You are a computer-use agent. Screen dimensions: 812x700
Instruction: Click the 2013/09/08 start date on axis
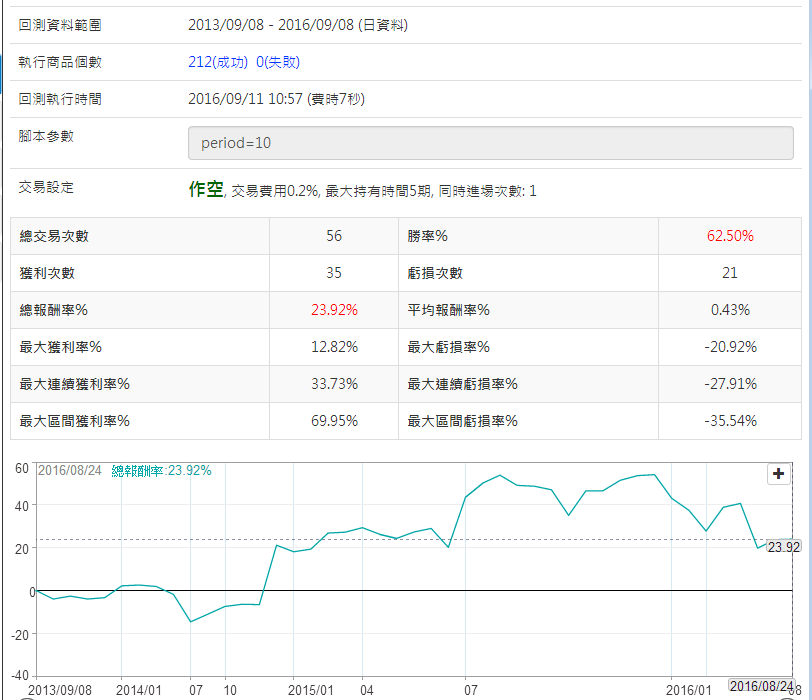pyautogui.click(x=60, y=690)
